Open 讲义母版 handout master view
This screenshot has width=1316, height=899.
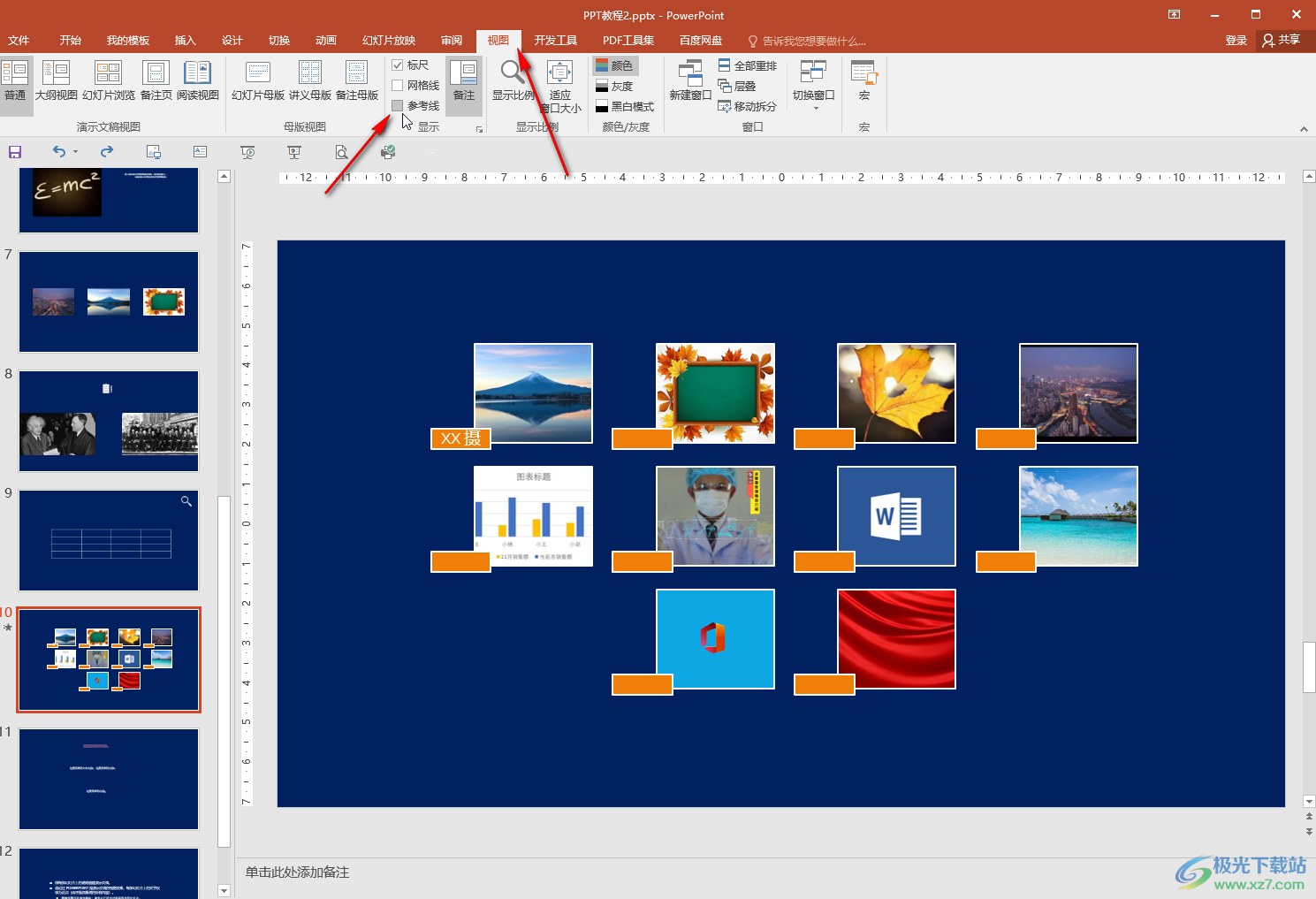coord(310,81)
